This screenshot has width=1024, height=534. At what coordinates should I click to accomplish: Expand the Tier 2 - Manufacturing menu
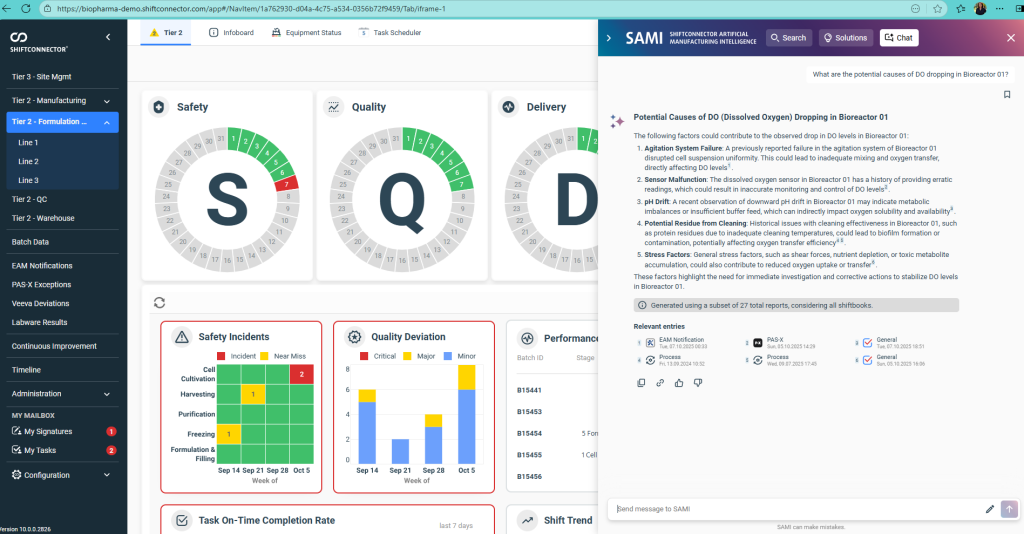(106, 101)
